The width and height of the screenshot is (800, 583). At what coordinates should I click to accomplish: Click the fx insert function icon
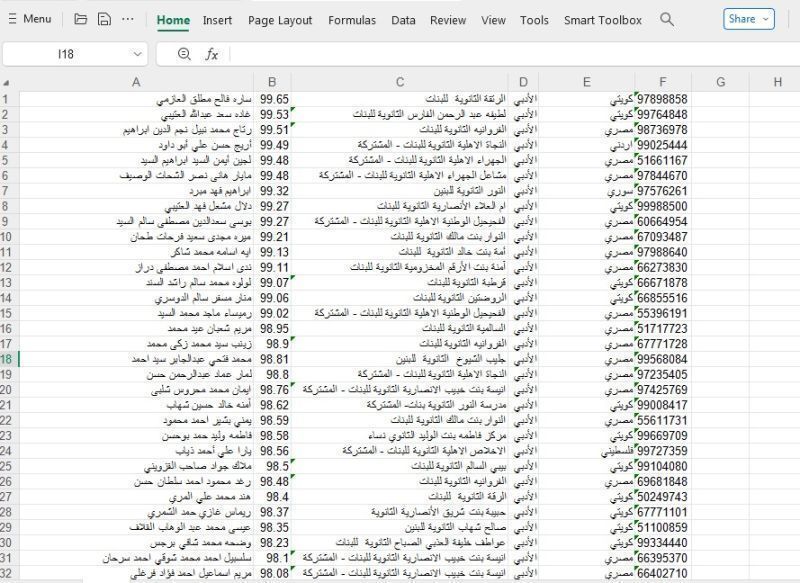pyautogui.click(x=211, y=54)
